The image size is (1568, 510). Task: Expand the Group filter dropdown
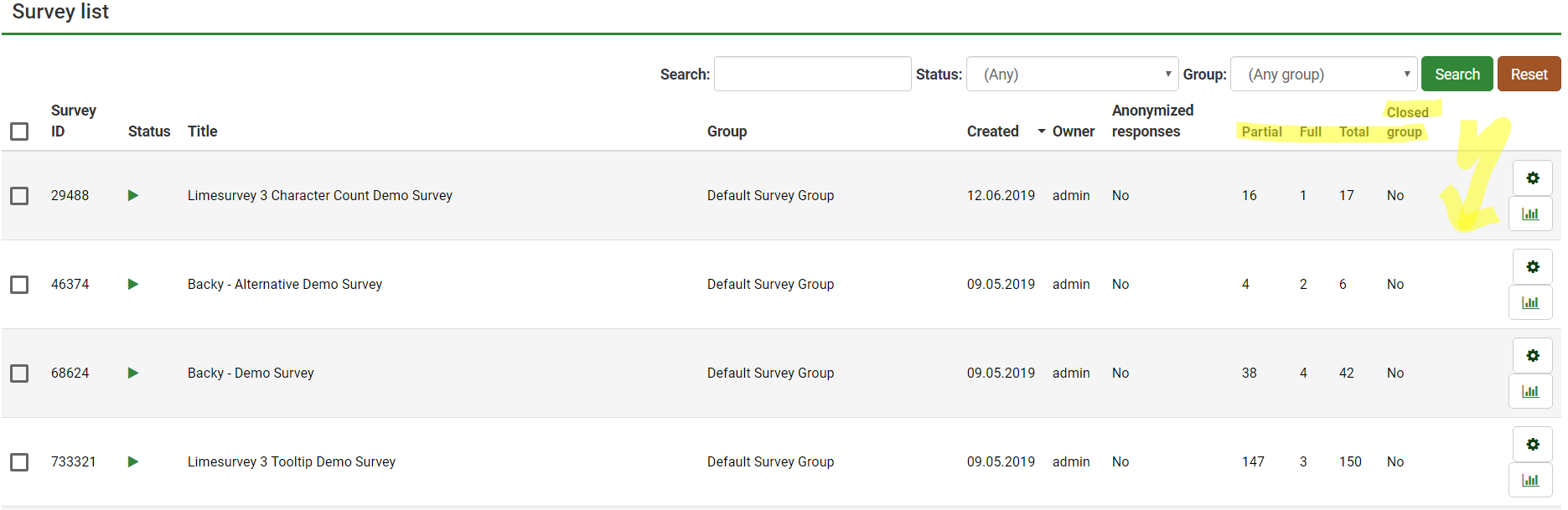pyautogui.click(x=1323, y=75)
